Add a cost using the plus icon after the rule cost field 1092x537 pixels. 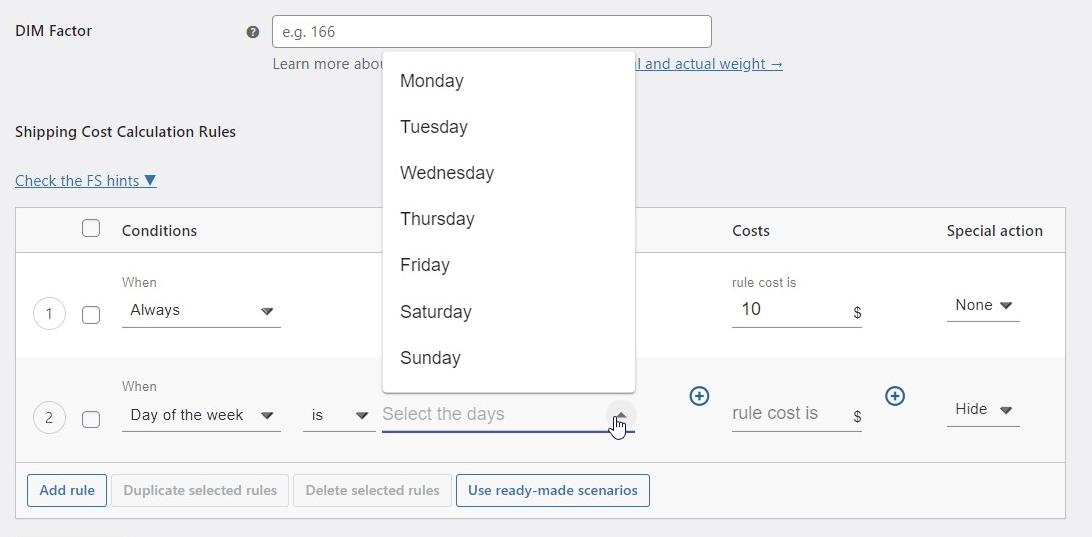pos(895,396)
